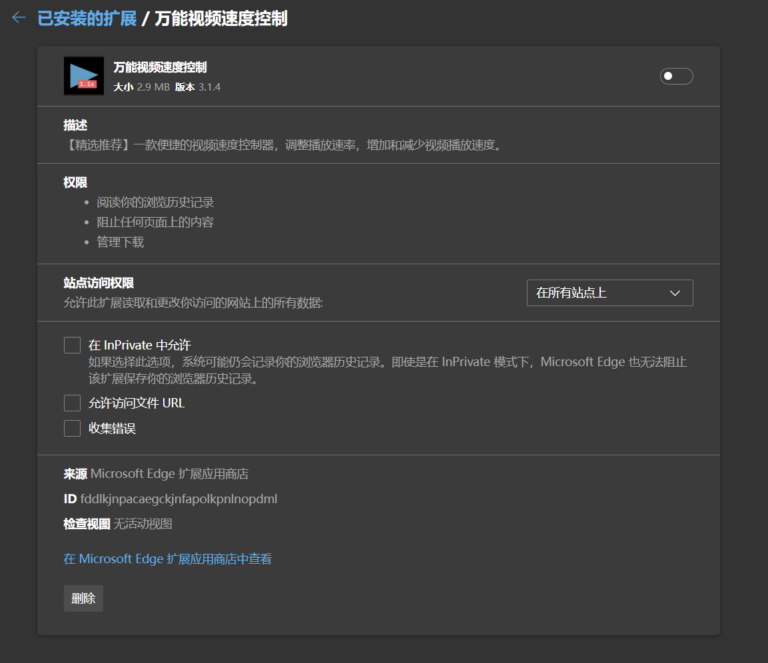Click the 阅读你的浏览历史记录 permission item
The image size is (768, 663).
click(155, 202)
